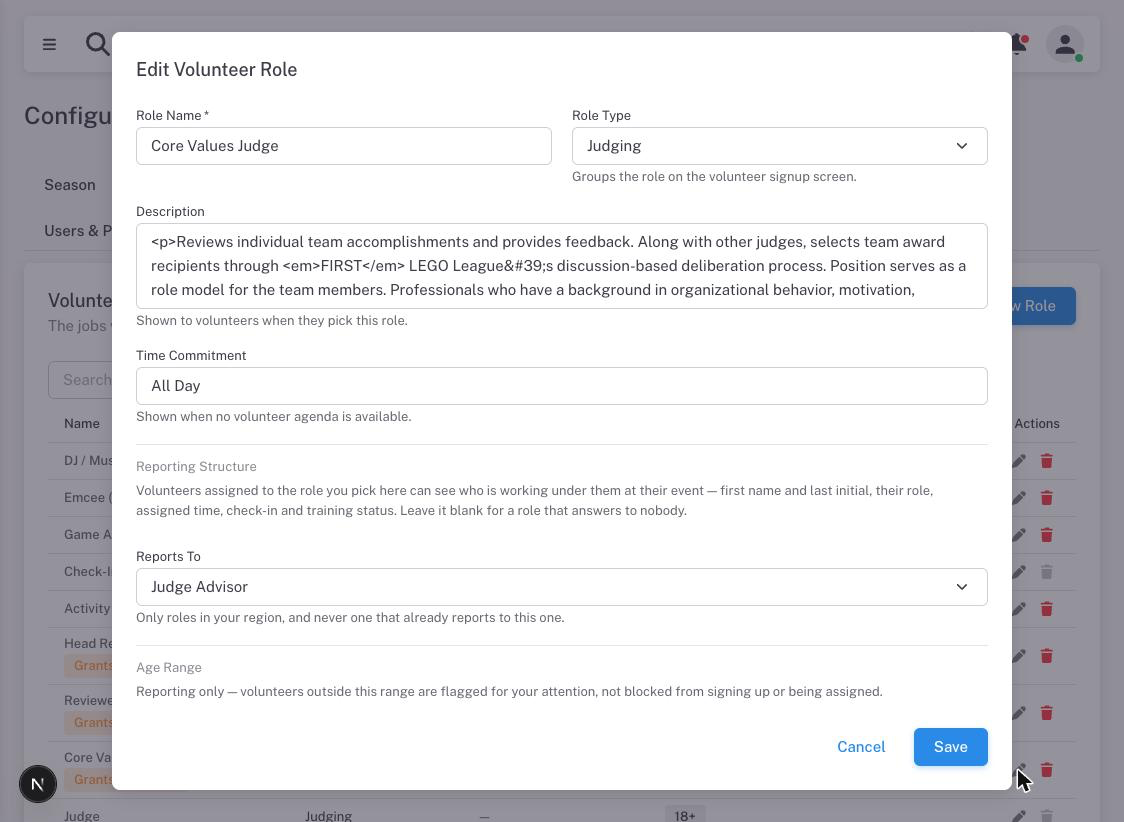Click pencil icon in Reviewe row

1019,712
